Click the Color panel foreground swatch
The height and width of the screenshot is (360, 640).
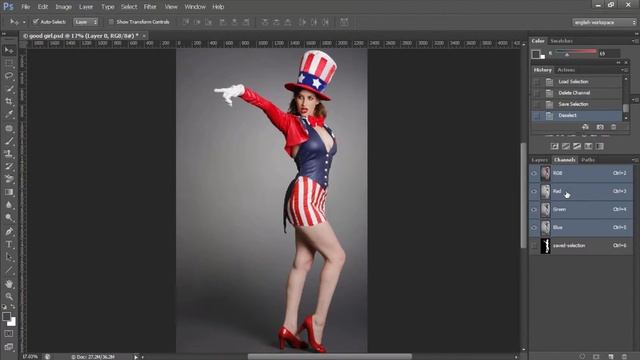coord(536,53)
